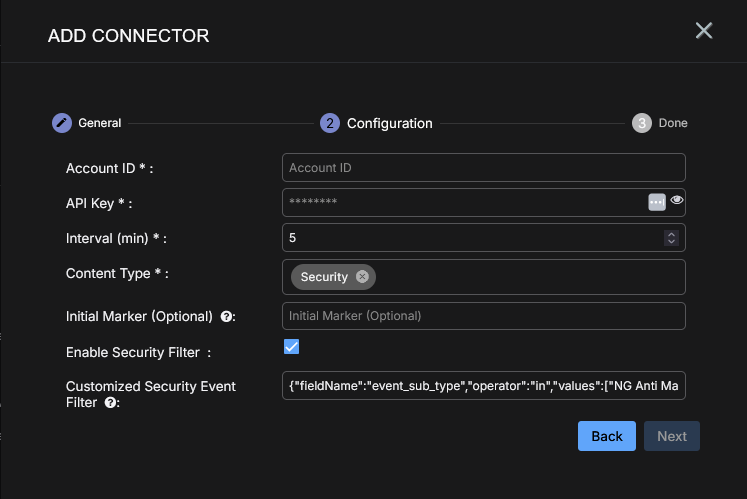Show the API Key with eye icon
Viewport: 747px width, 499px height.
[x=677, y=201]
